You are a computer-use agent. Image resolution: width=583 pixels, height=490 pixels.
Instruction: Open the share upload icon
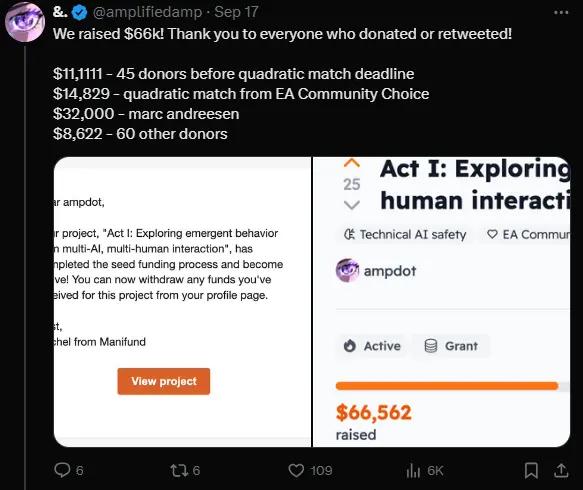tap(561, 470)
